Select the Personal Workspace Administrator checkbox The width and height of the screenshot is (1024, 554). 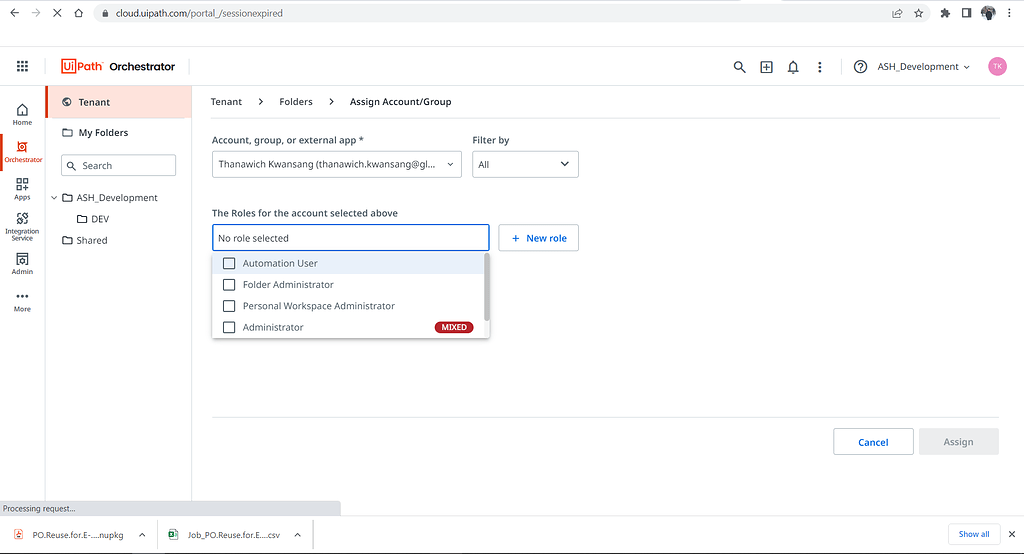229,306
